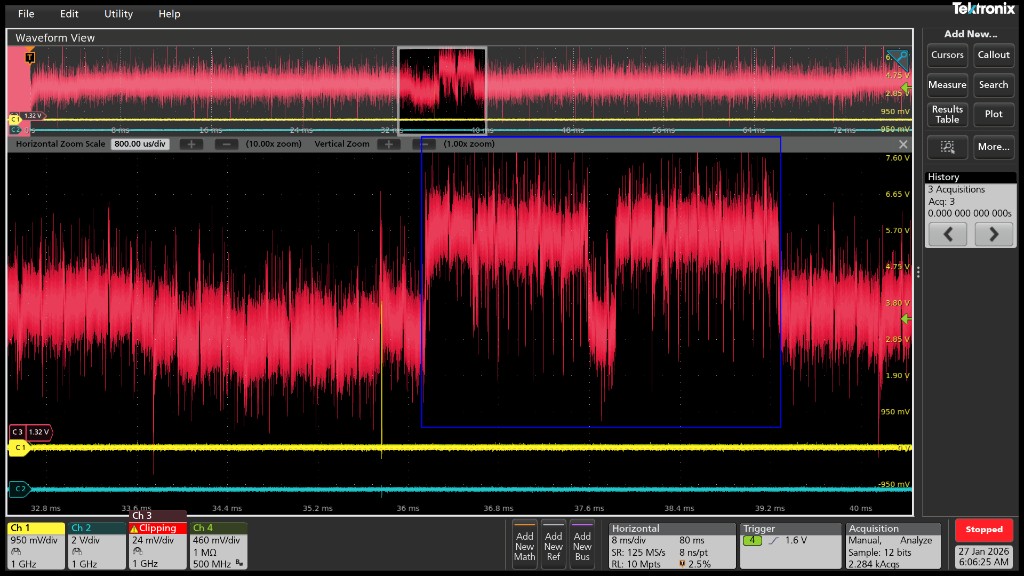Click the trigger level arrow in zoom view
The width and height of the screenshot is (1024, 576).
(906, 319)
